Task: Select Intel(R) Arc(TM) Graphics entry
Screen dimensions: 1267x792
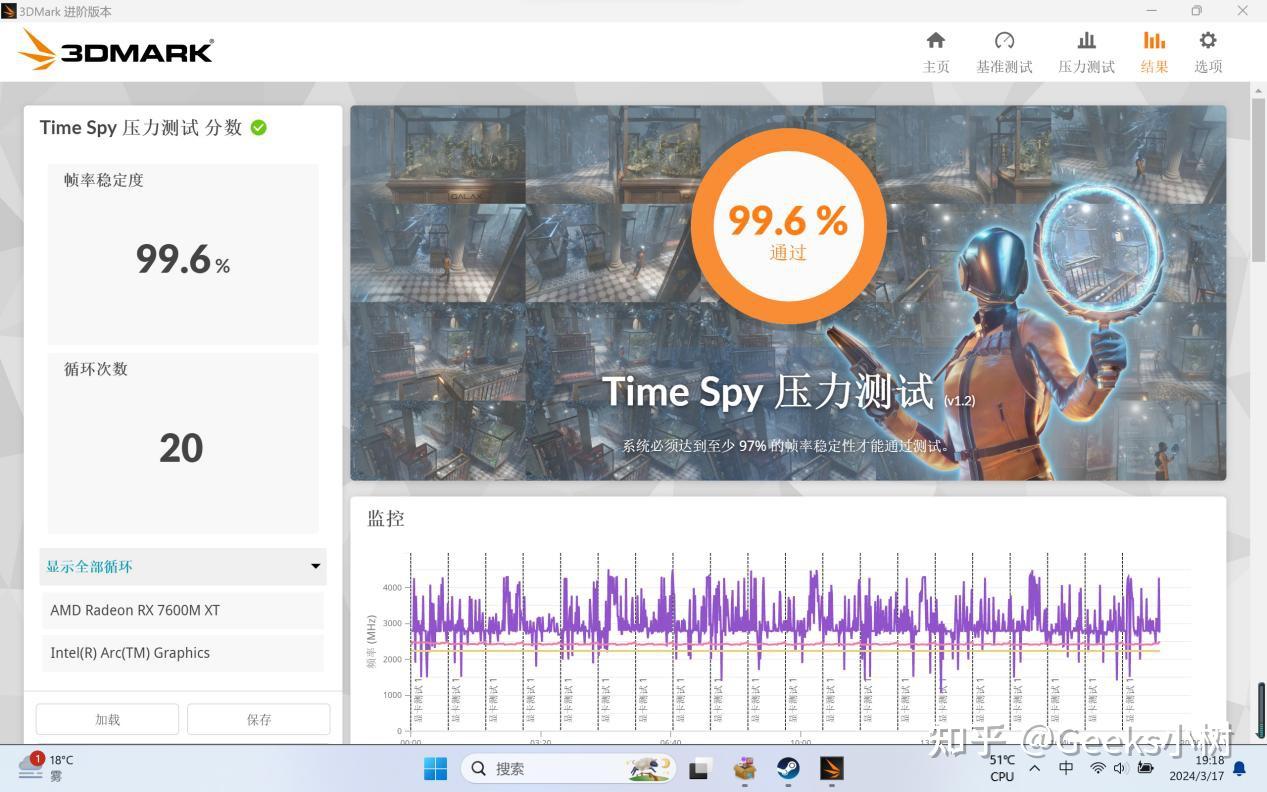Action: pos(183,653)
